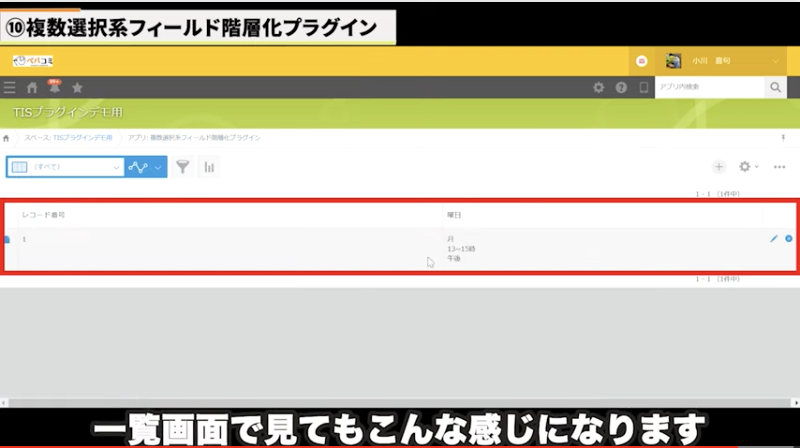The image size is (800, 448).
Task: Expand the user account menu
Action: click(777, 61)
